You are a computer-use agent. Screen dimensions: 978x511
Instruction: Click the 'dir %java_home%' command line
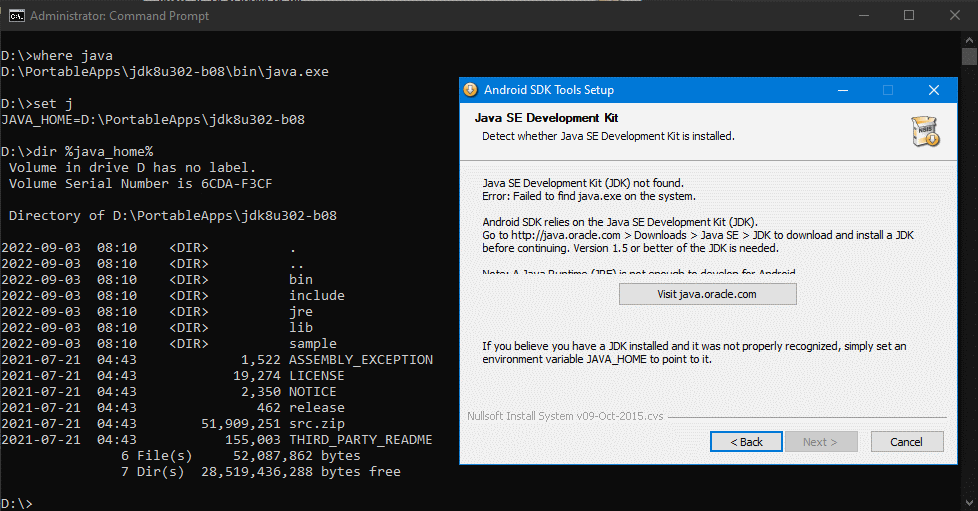click(x=77, y=152)
